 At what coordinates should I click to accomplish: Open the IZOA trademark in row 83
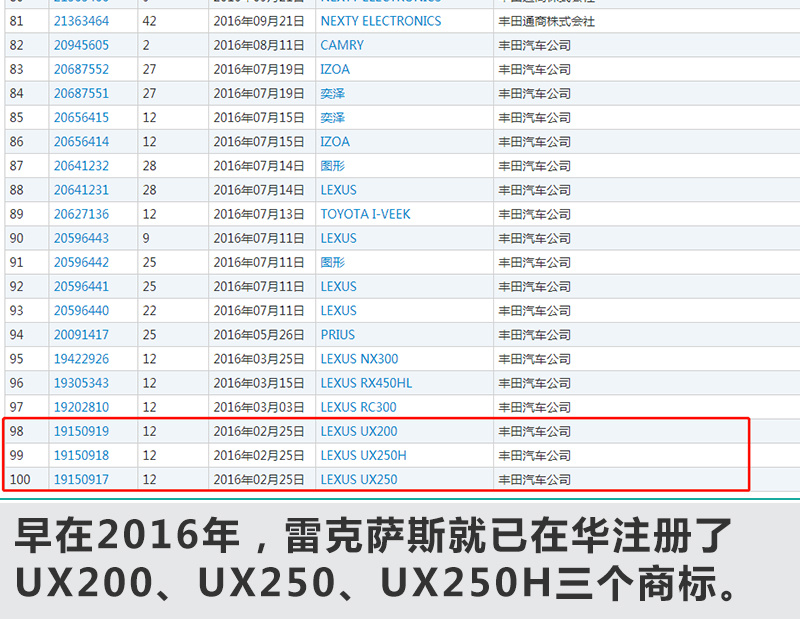[335, 69]
